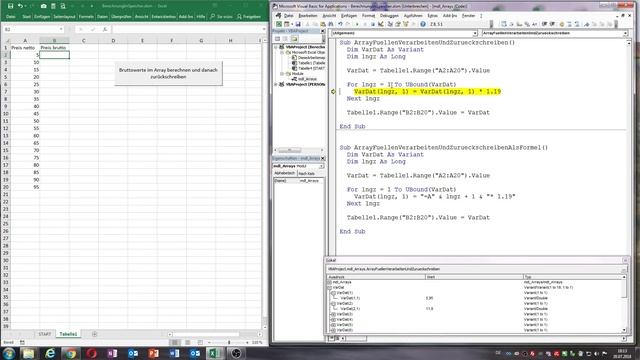The width and height of the screenshot is (640, 360).
Task: Collapse the Module folder in Project Explorer
Action: [x=282, y=74]
